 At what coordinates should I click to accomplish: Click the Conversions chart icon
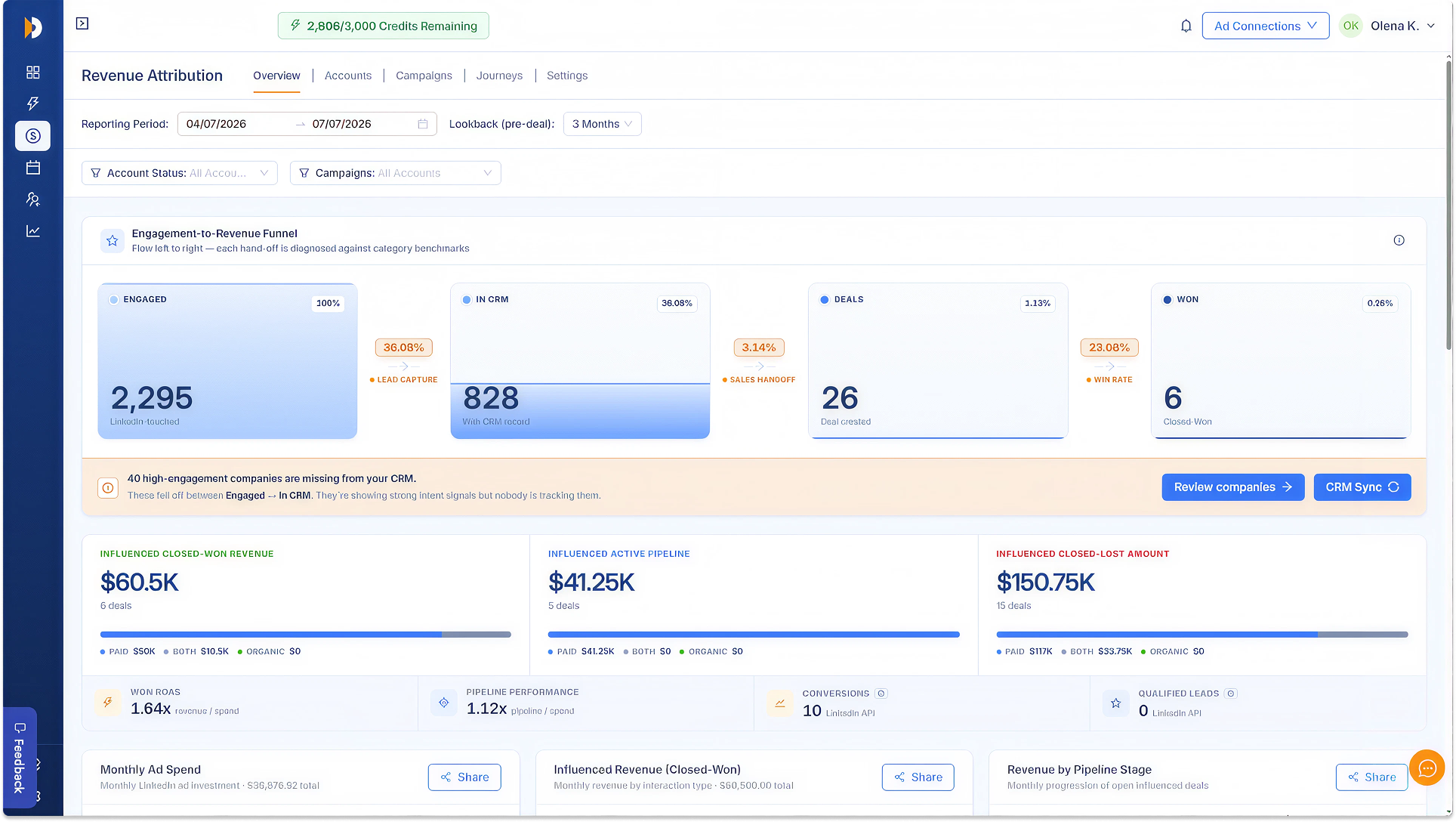point(779,703)
